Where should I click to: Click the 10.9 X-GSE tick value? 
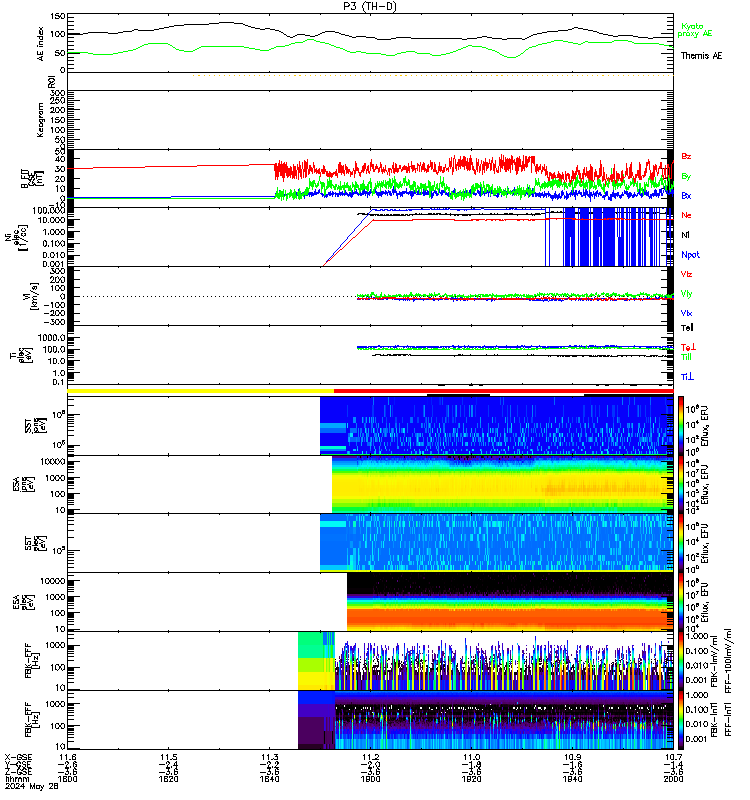pos(573,757)
